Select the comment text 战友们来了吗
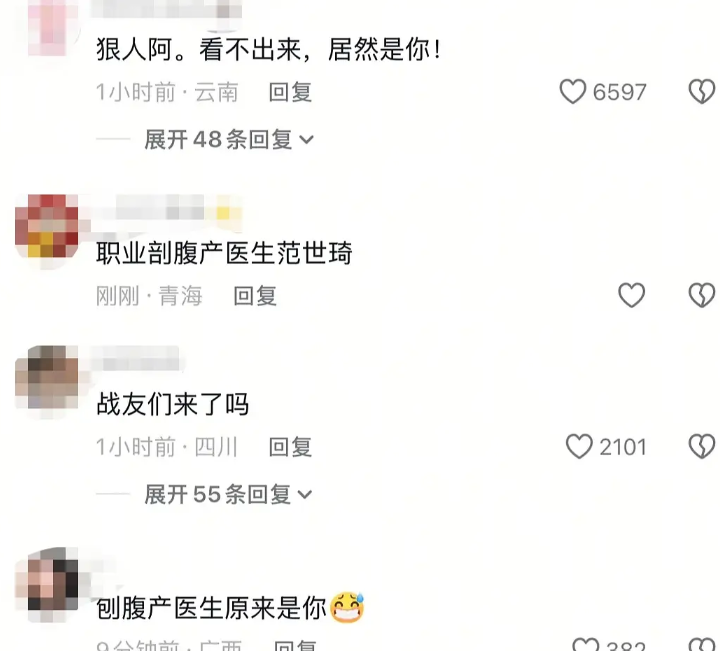This screenshot has height=651, width=720. [173, 404]
